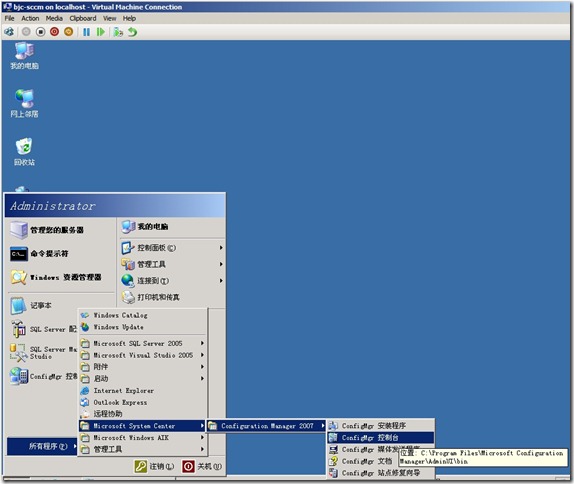
Task: Open the Action menu
Action: pos(30,18)
